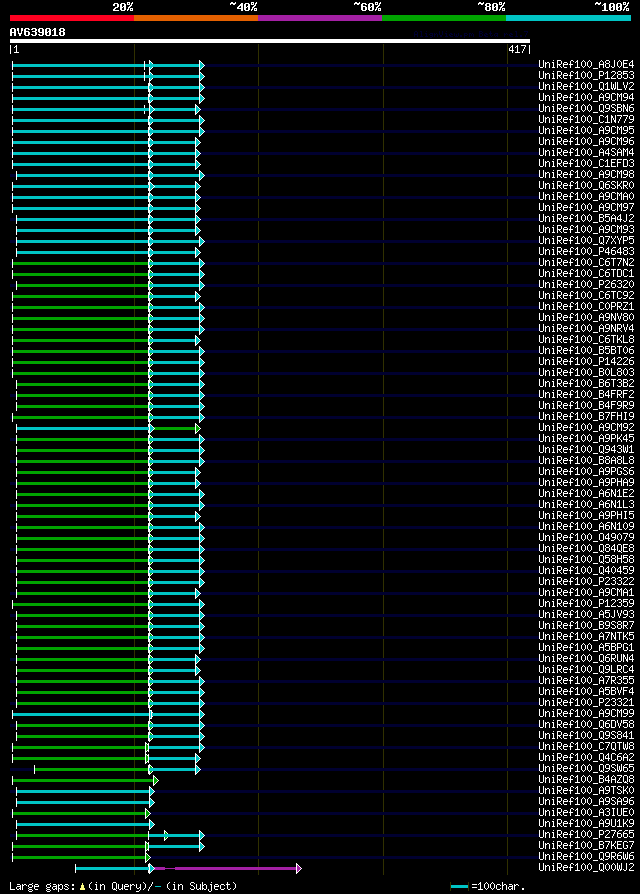The height and width of the screenshot is (894, 640).
Task: Select the UniRef100_Q9SBN6 label
Action: click(586, 108)
